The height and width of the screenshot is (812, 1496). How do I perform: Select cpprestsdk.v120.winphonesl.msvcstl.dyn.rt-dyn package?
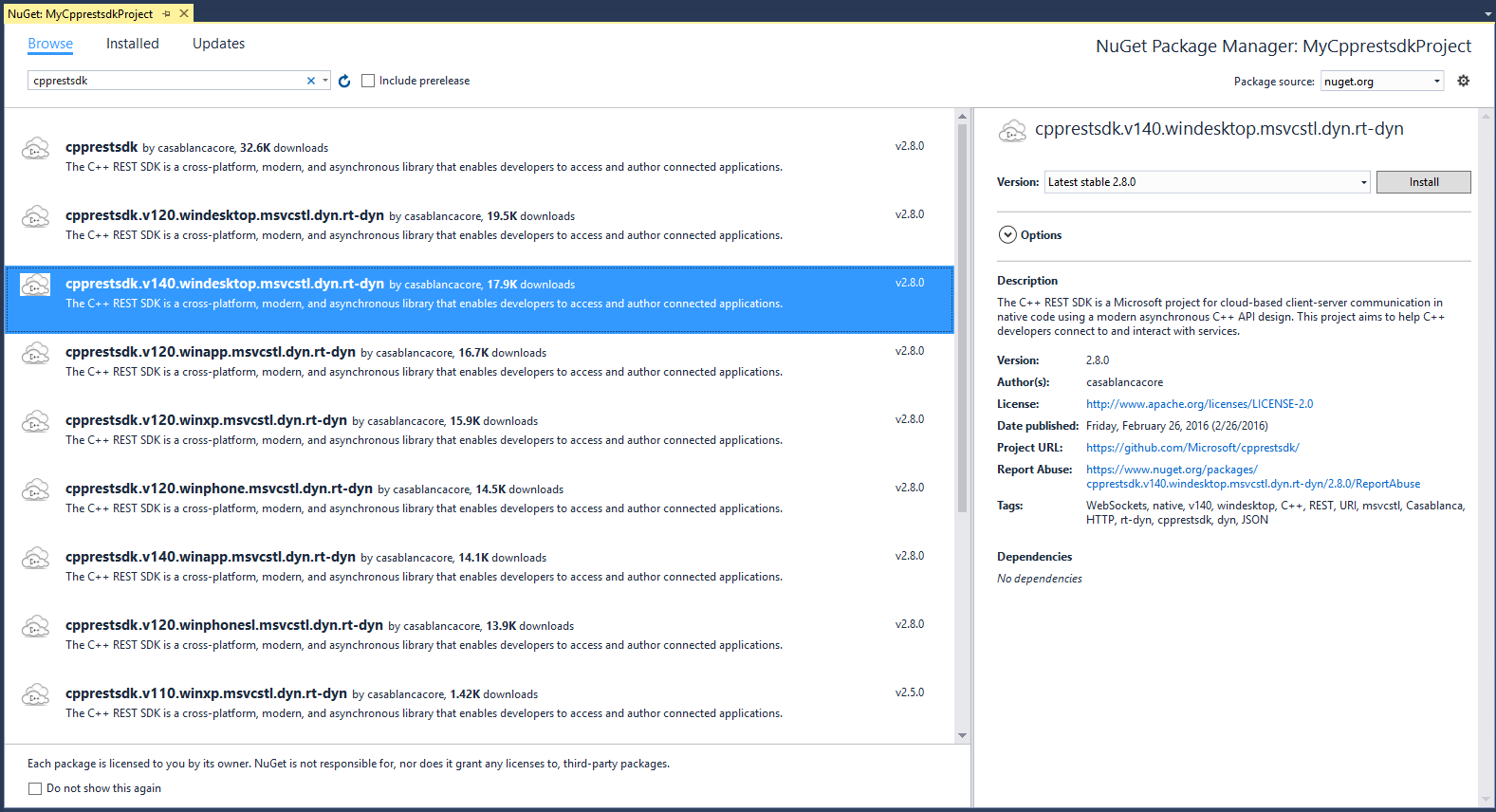tap(224, 625)
